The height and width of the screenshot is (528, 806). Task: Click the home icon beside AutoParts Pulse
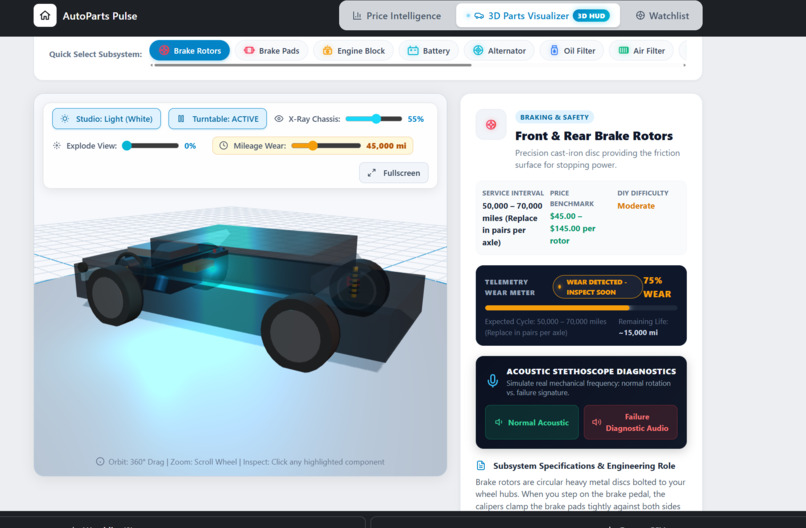pyautogui.click(x=45, y=15)
